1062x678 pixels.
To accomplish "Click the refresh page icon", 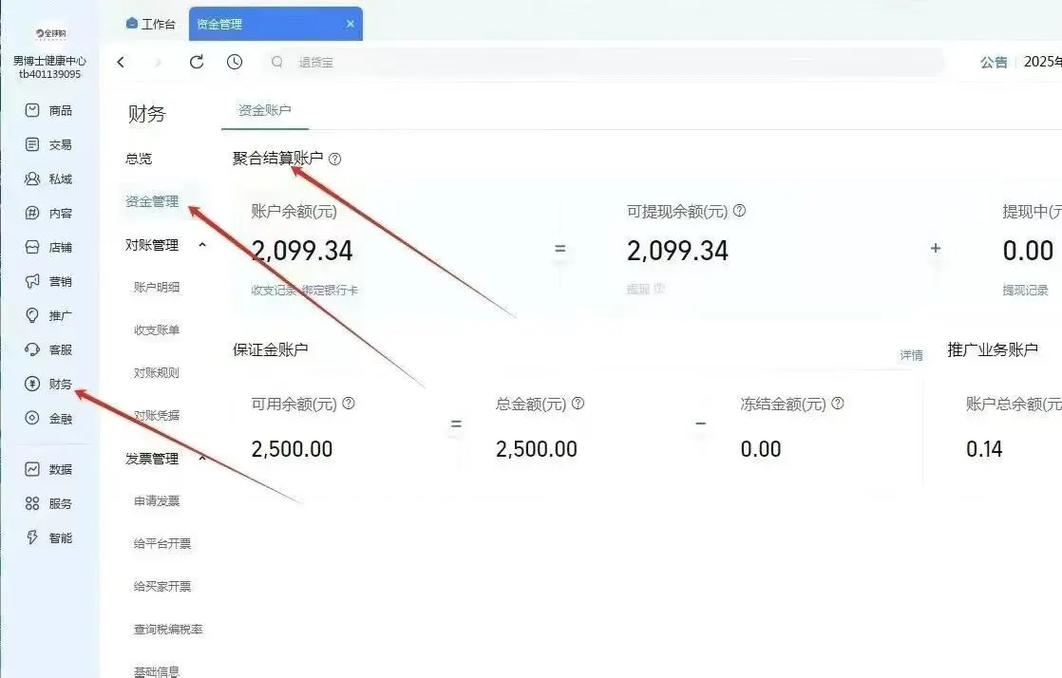I will point(197,62).
